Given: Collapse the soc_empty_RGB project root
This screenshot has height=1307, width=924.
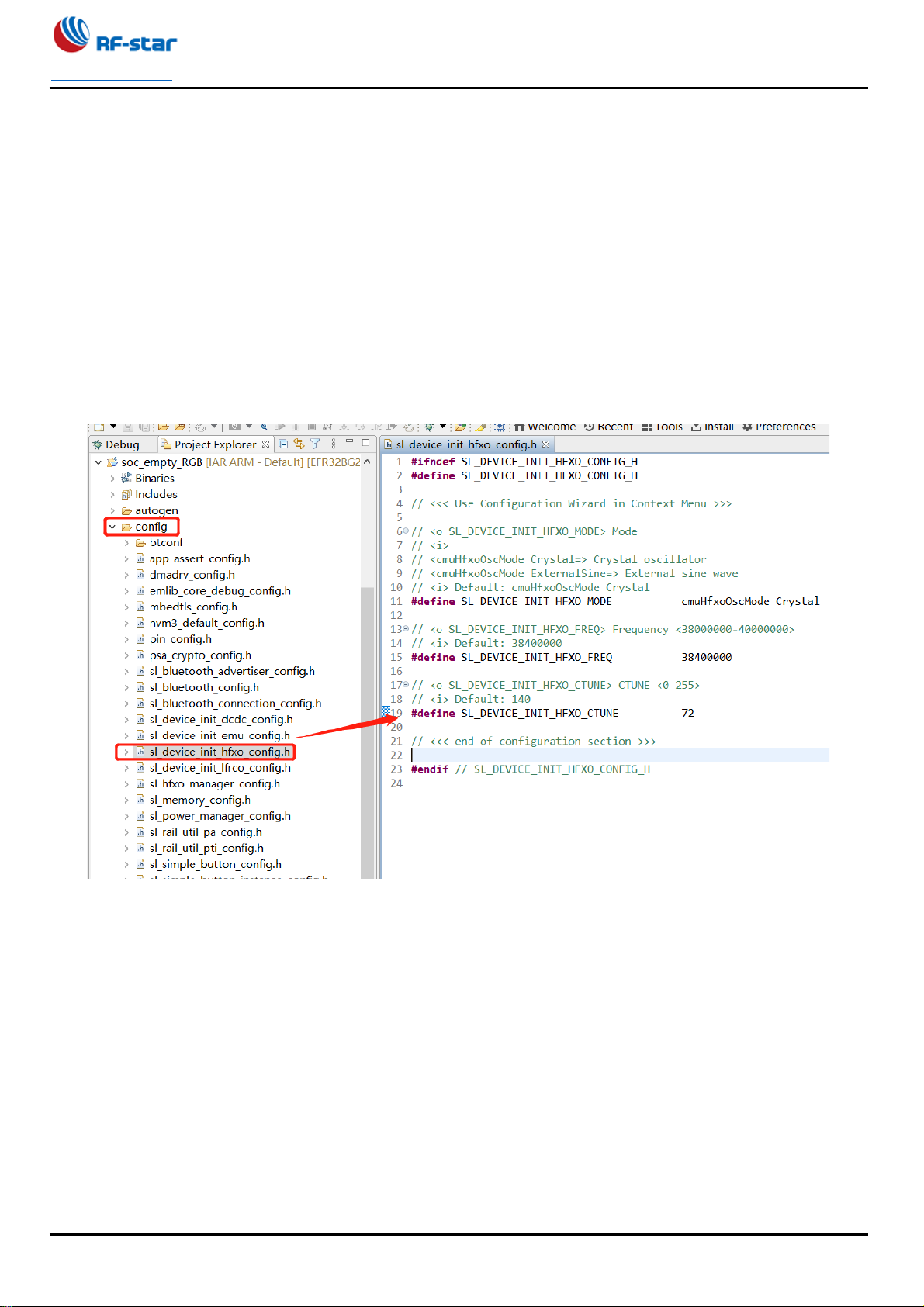Looking at the screenshot, I should coord(99,462).
